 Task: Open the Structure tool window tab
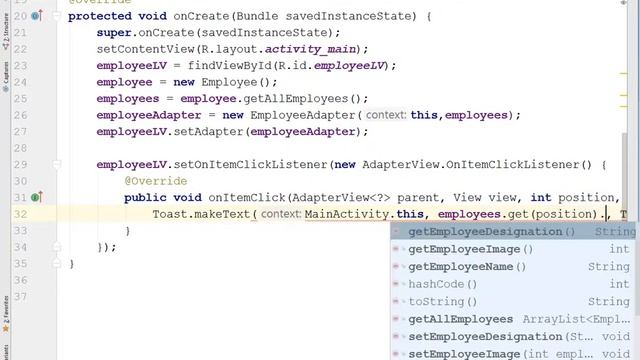(5, 32)
